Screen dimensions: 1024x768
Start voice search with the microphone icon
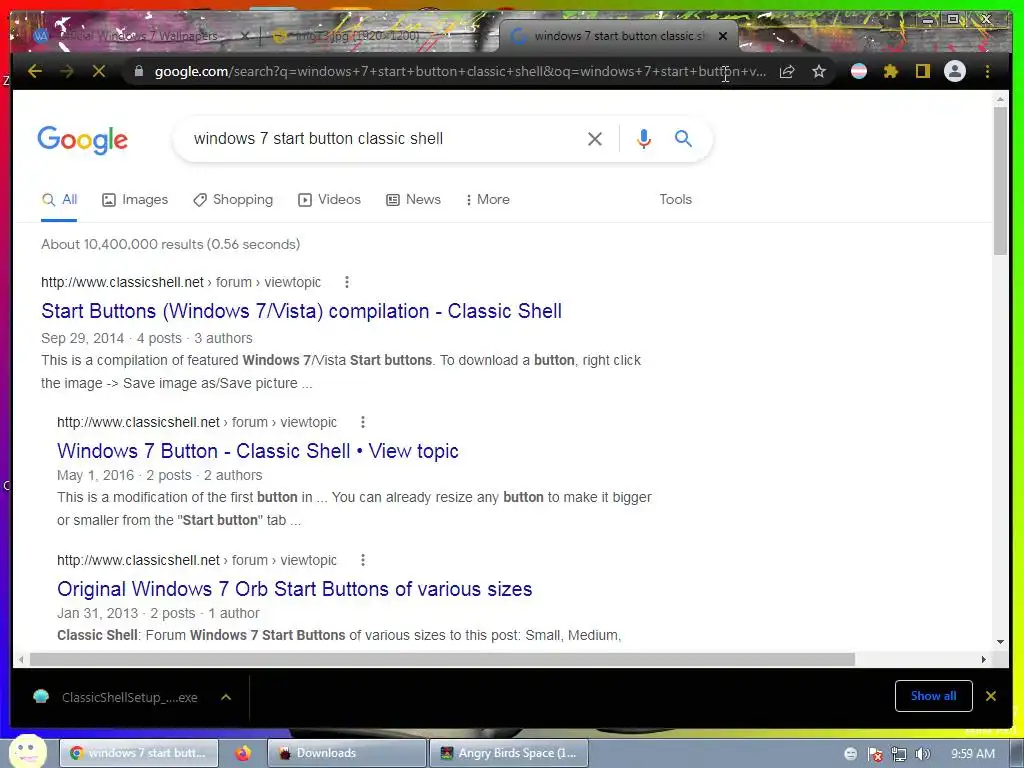[x=643, y=138]
